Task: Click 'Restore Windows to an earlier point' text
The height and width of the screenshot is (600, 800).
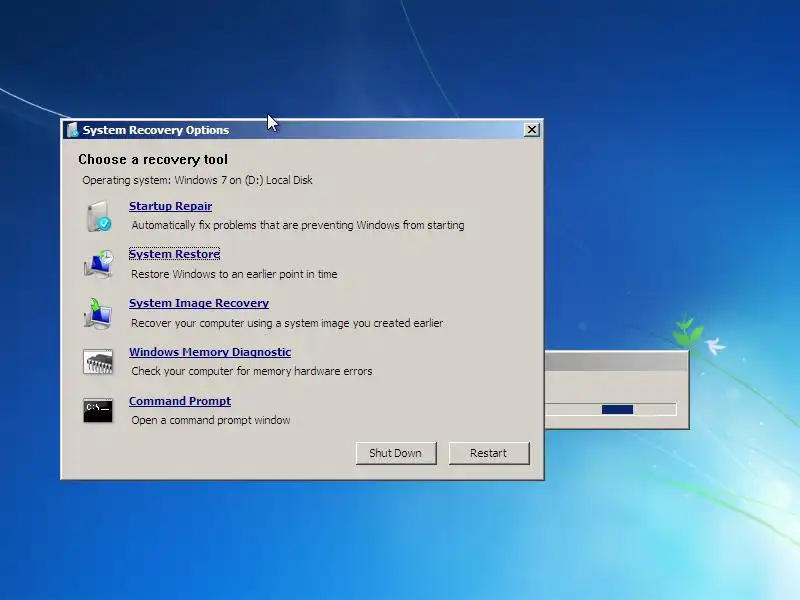Action: tap(234, 274)
